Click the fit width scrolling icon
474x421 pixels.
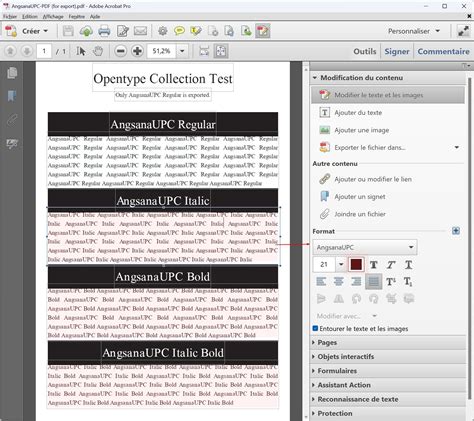[204, 51]
